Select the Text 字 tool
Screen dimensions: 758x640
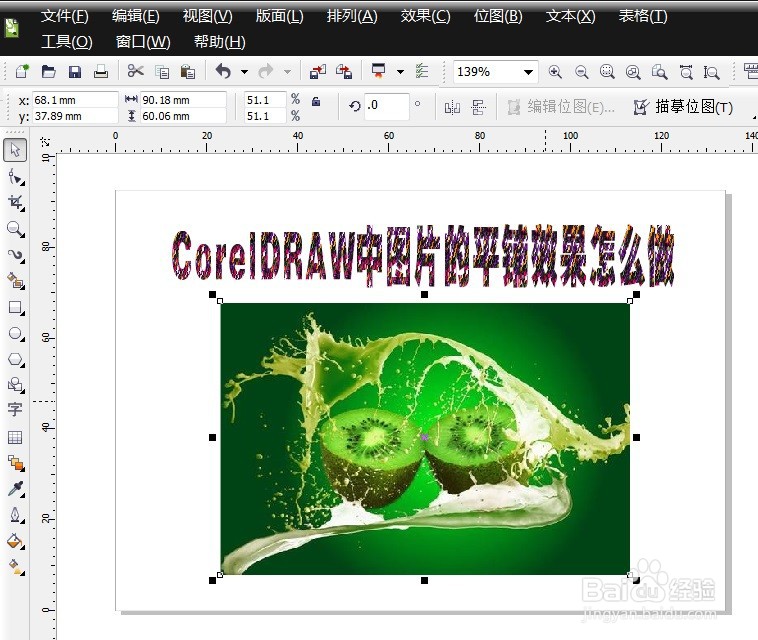[15, 410]
